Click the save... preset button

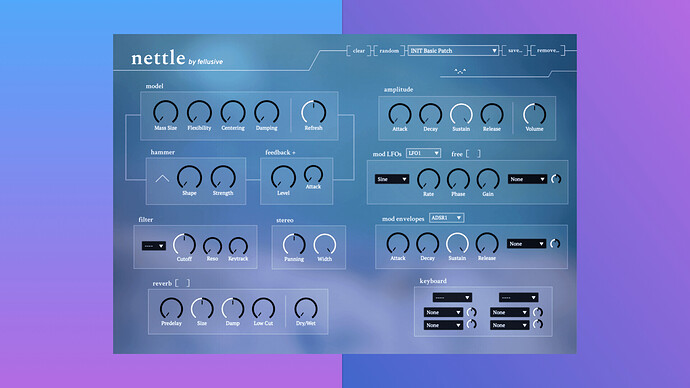pyautogui.click(x=515, y=51)
